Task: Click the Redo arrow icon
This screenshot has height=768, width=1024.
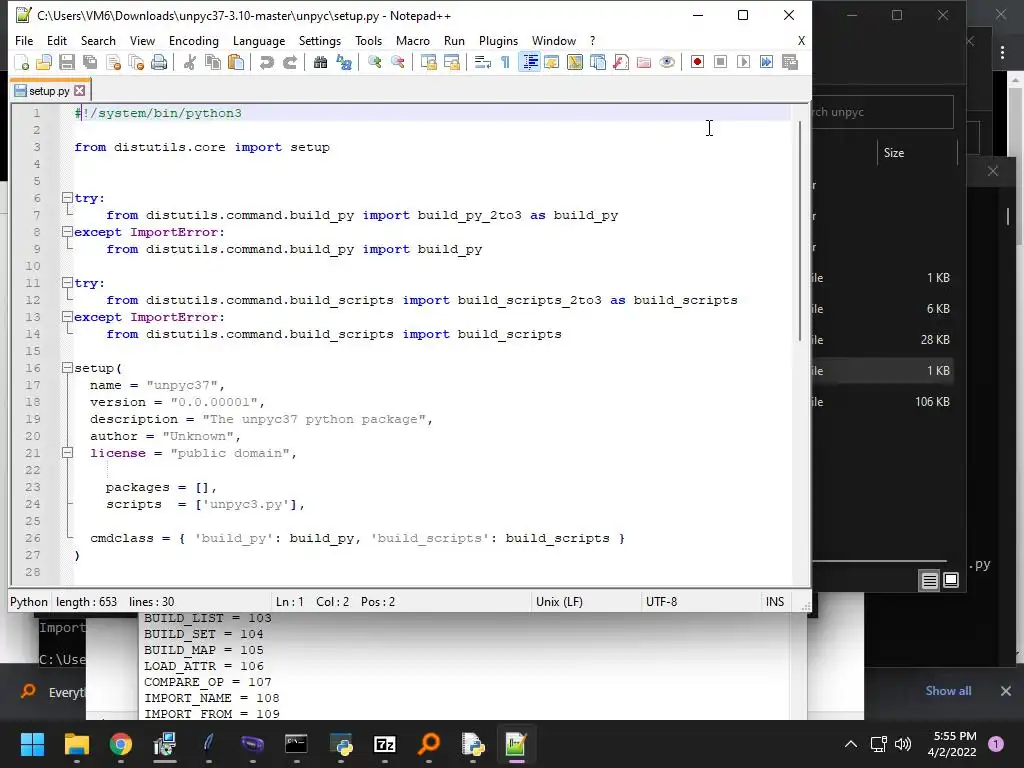Action: (289, 62)
